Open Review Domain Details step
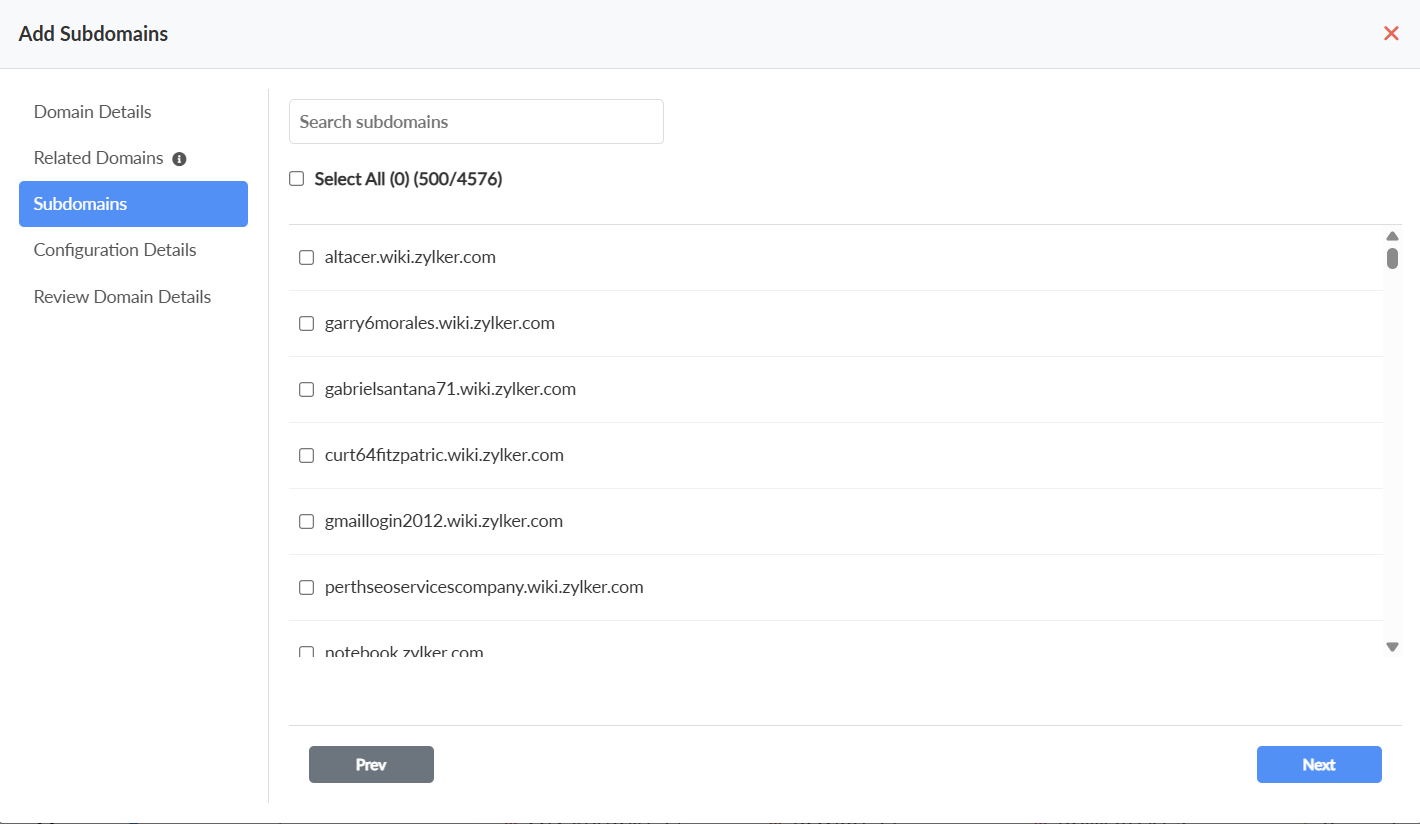Viewport: 1420px width, 824px height. click(x=122, y=297)
